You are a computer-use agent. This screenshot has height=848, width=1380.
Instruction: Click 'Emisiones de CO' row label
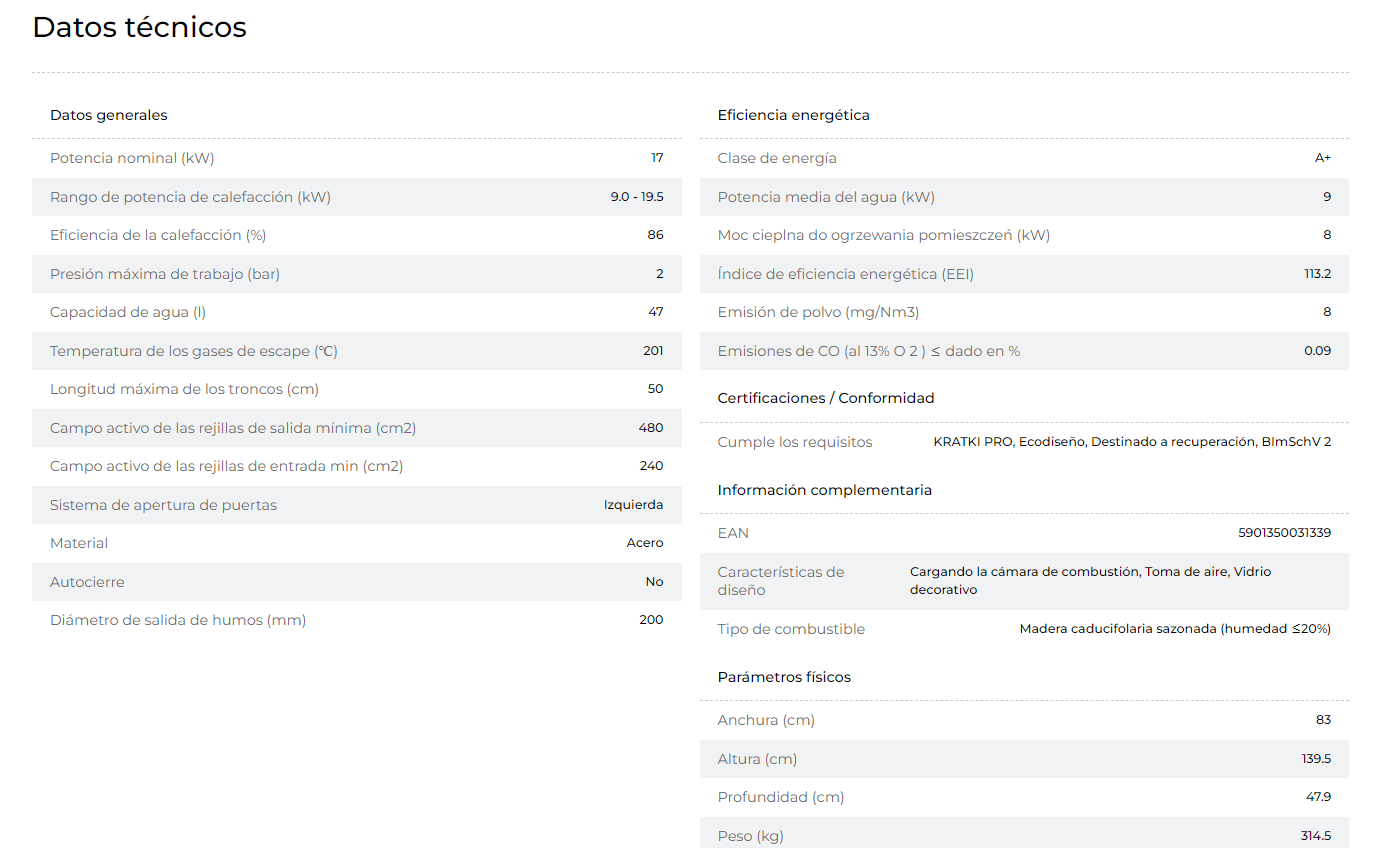(869, 351)
